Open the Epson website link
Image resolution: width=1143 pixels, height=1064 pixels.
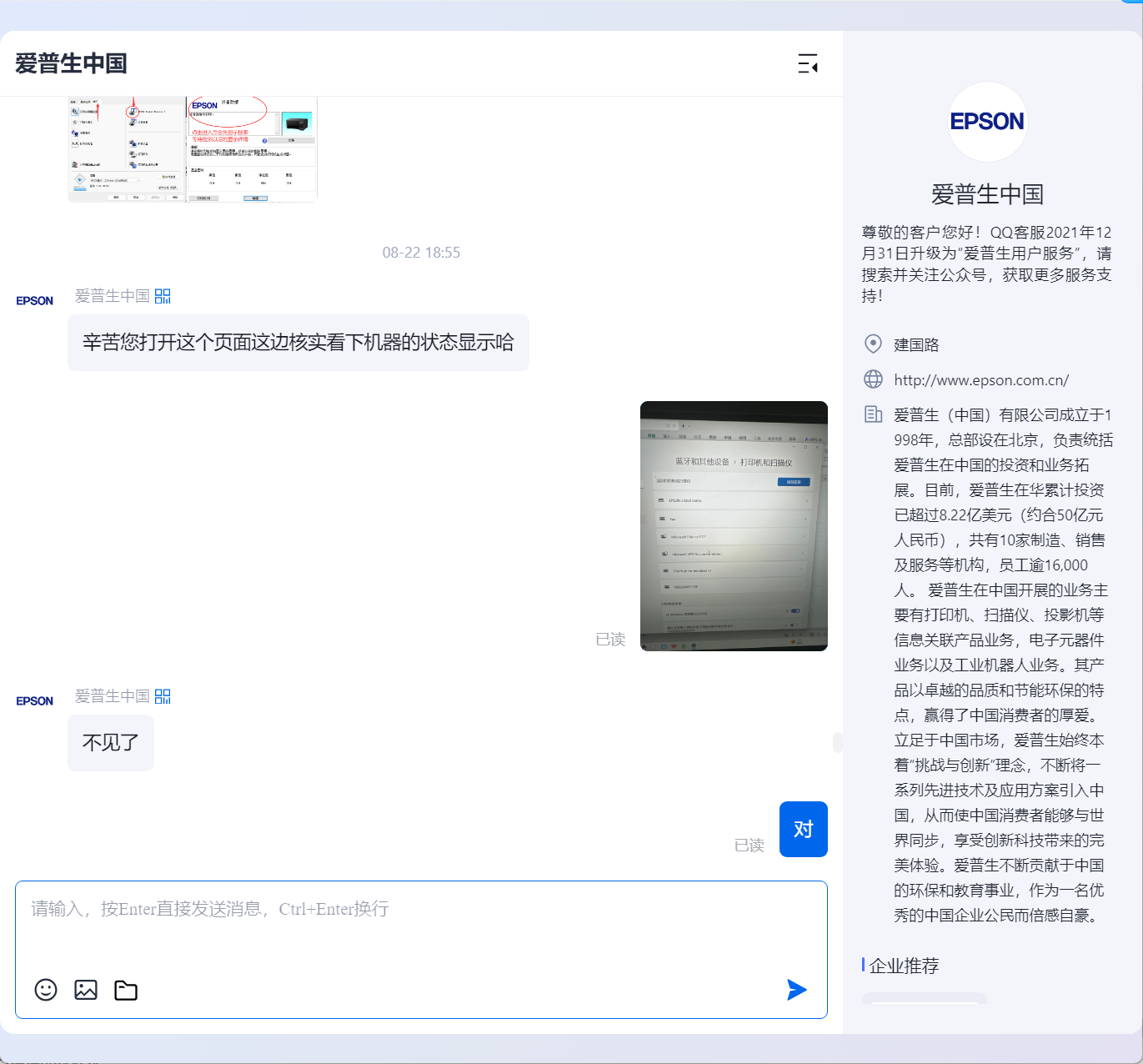tap(981, 380)
